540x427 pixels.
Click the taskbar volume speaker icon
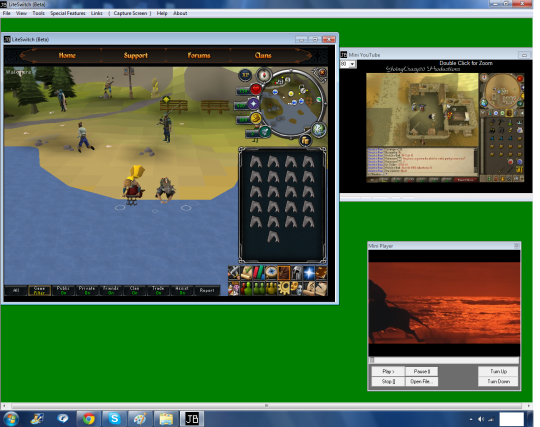coord(481,419)
